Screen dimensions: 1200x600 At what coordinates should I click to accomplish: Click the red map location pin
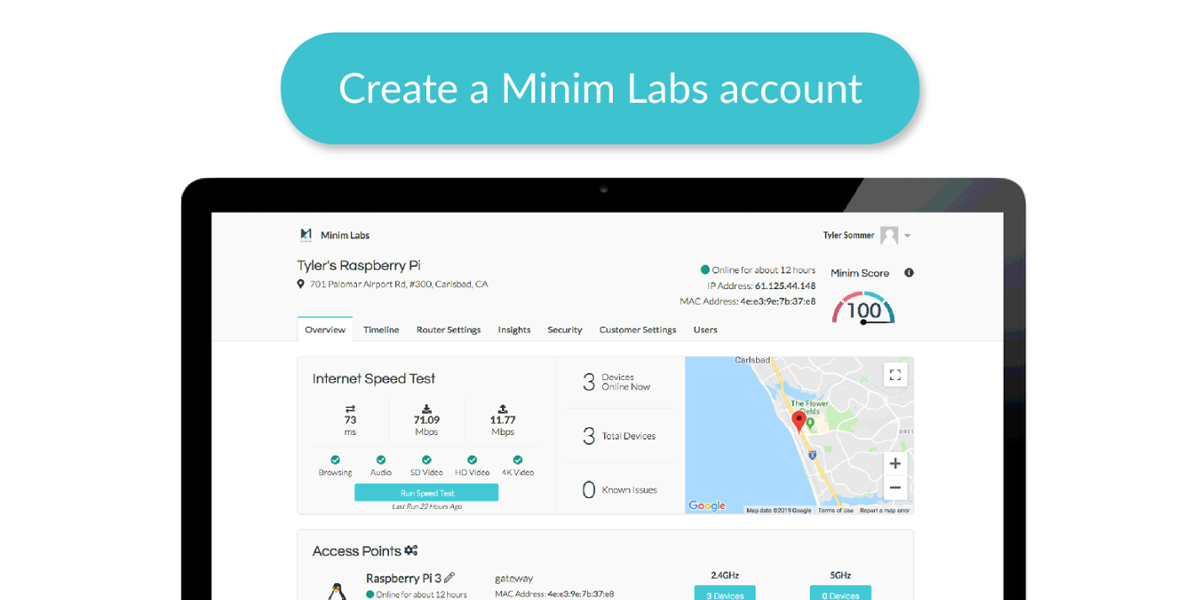(798, 421)
